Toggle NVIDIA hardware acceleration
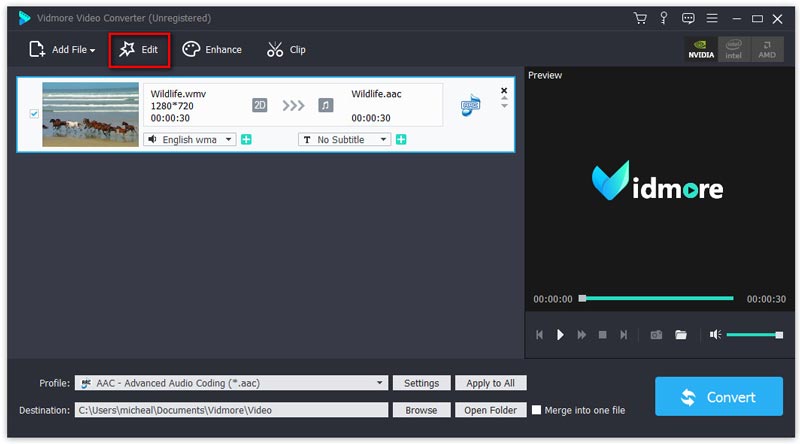This screenshot has height=444, width=800. point(701,50)
